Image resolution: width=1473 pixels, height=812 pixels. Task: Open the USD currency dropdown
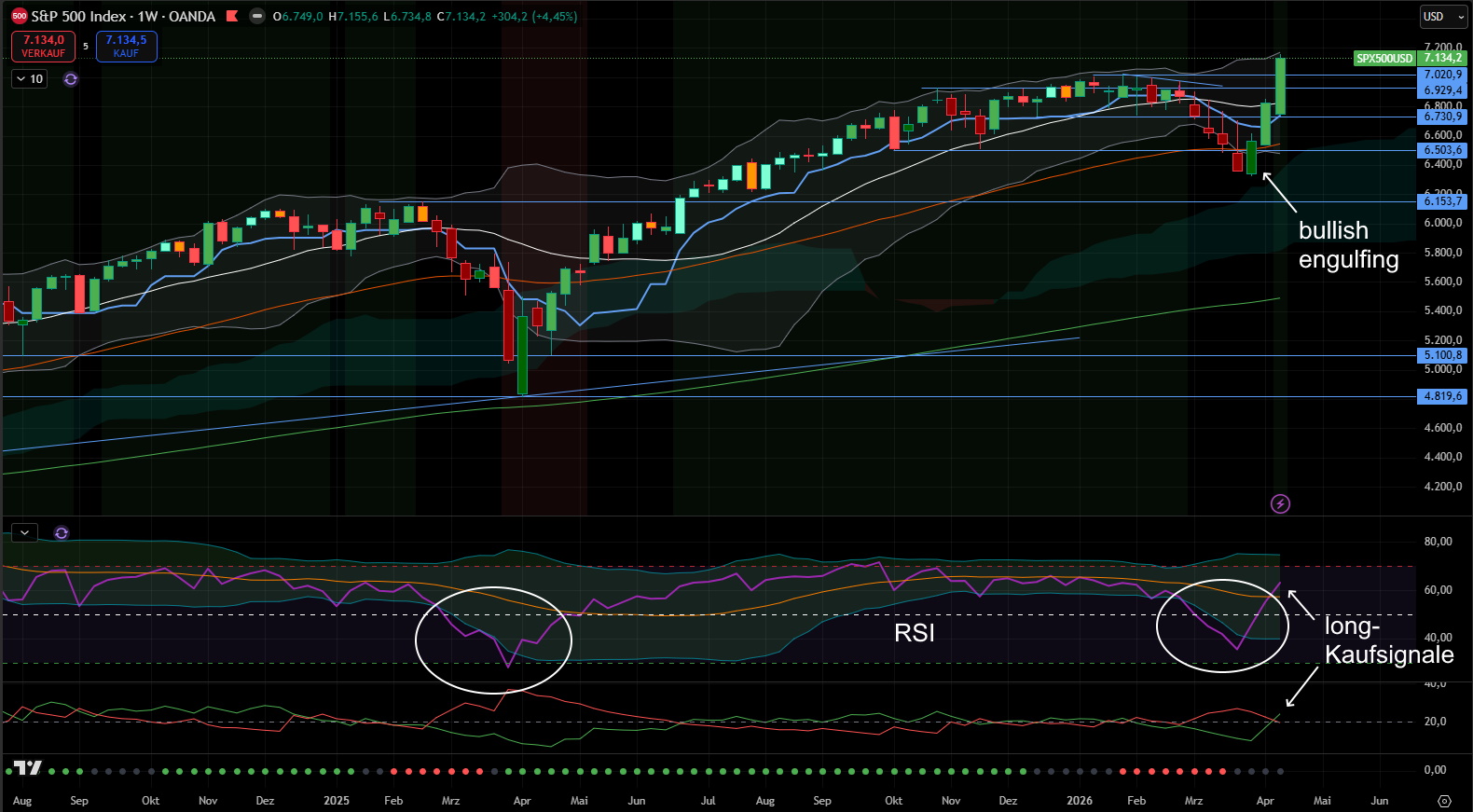pos(1443,17)
